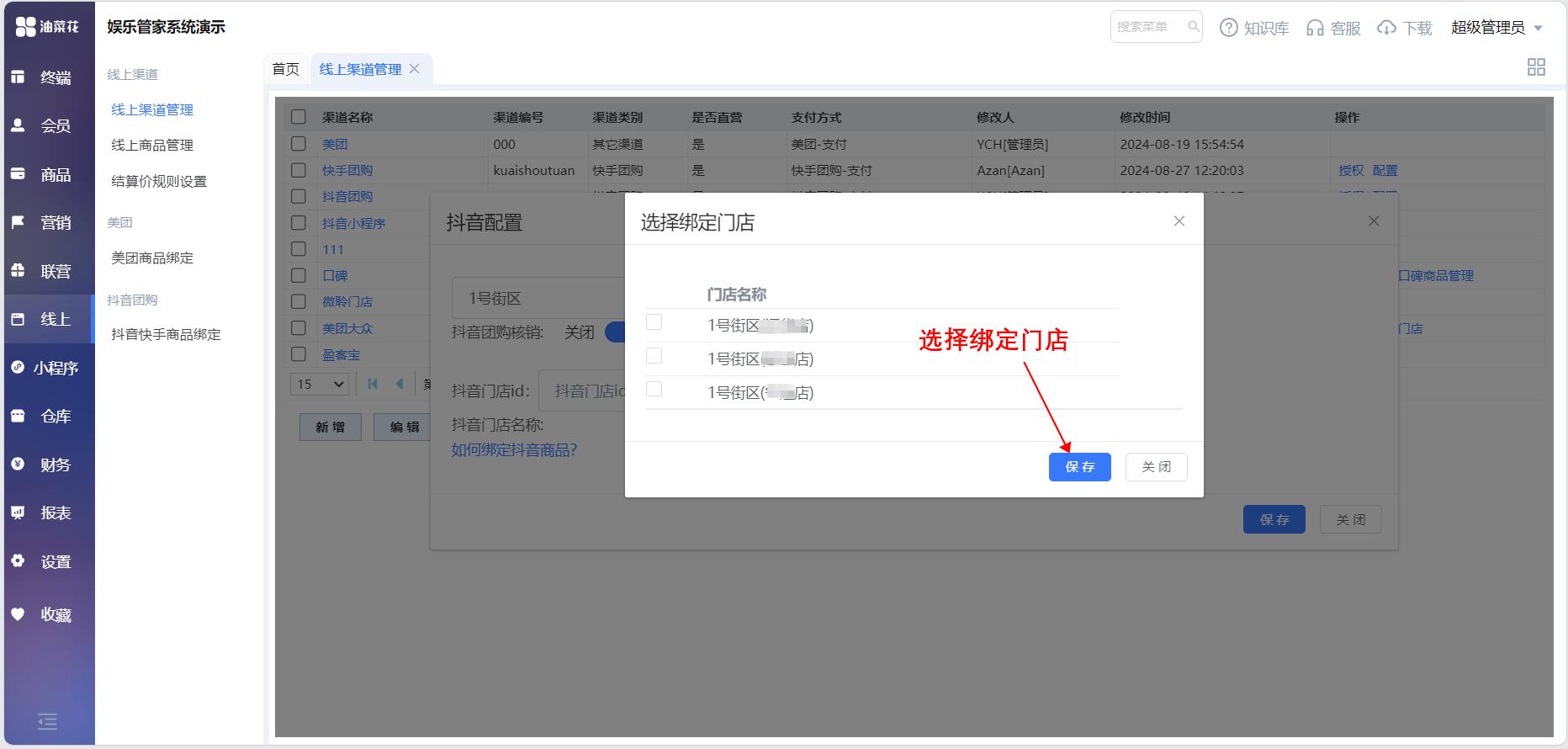The image size is (1568, 749).
Task: Open 下载 cloud download icon
Action: point(1386,28)
